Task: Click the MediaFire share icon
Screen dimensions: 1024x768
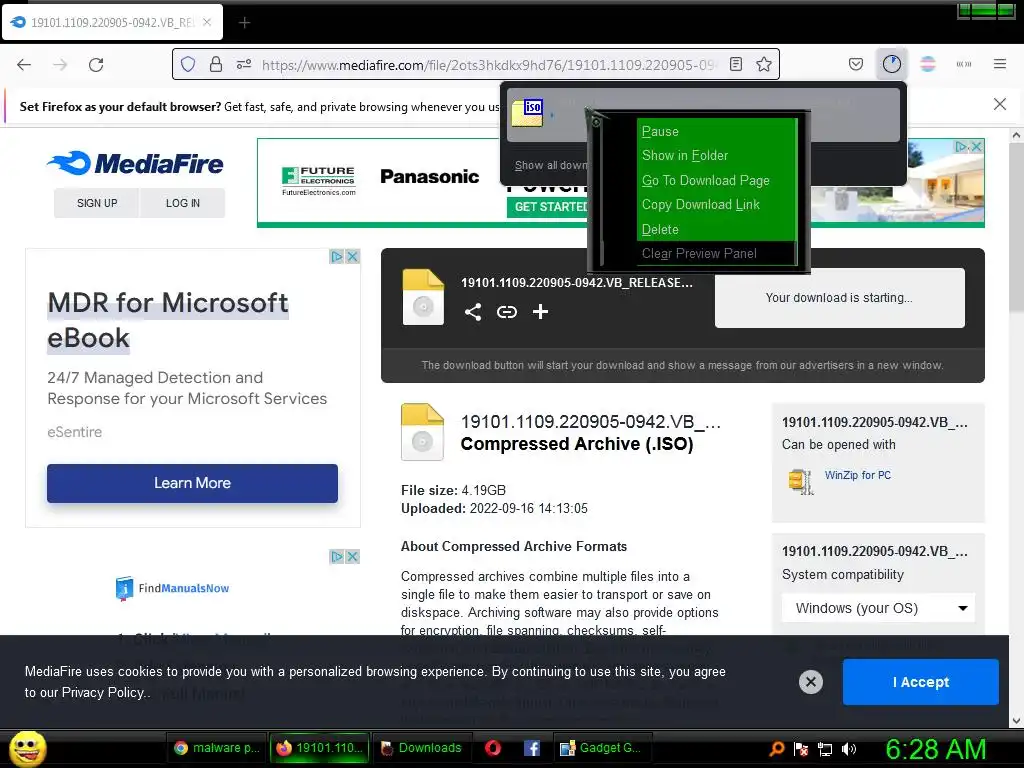Action: [473, 312]
